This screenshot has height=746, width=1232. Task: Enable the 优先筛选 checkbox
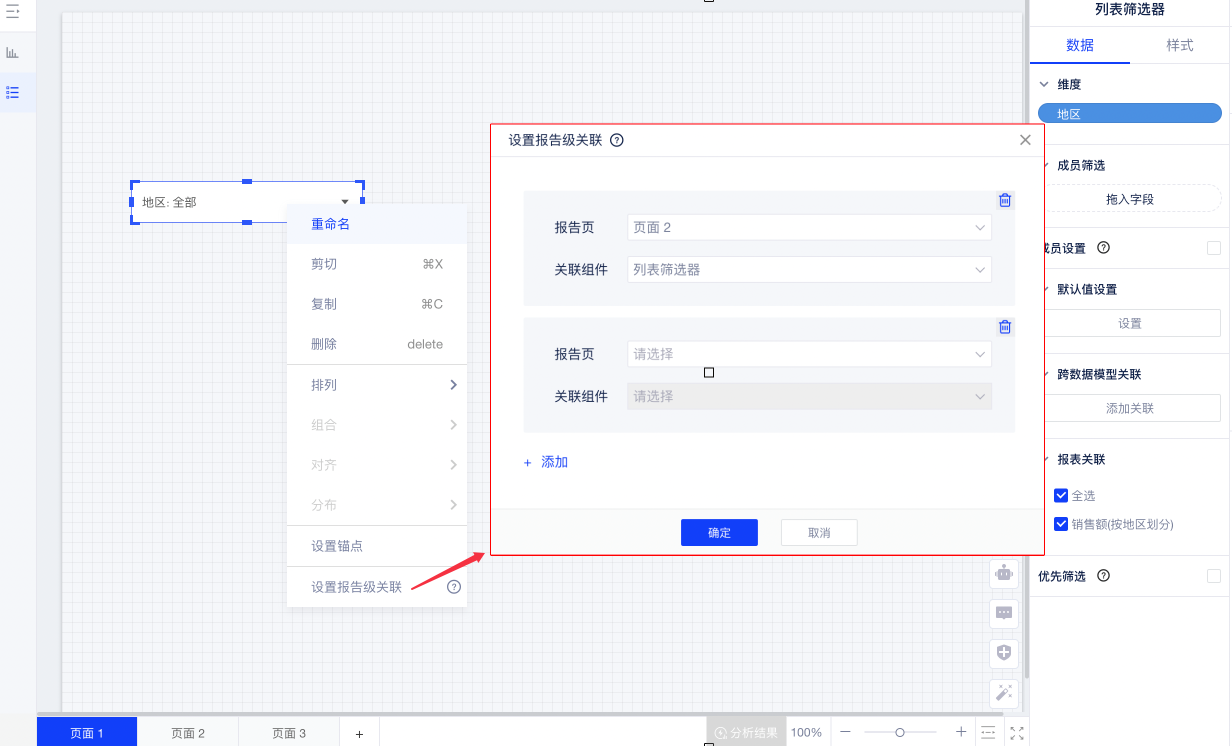1214,576
